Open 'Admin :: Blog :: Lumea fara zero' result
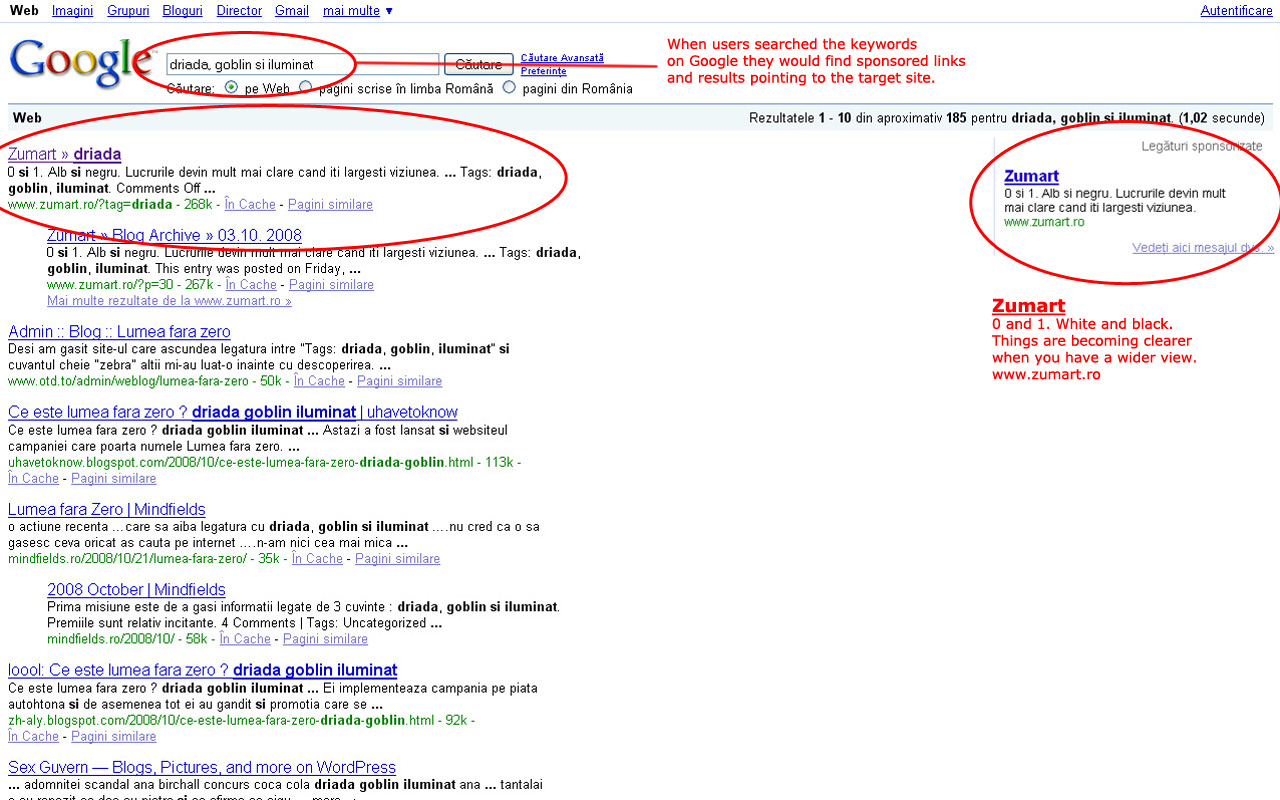Viewport: 1280px width, 800px height. coord(119,332)
